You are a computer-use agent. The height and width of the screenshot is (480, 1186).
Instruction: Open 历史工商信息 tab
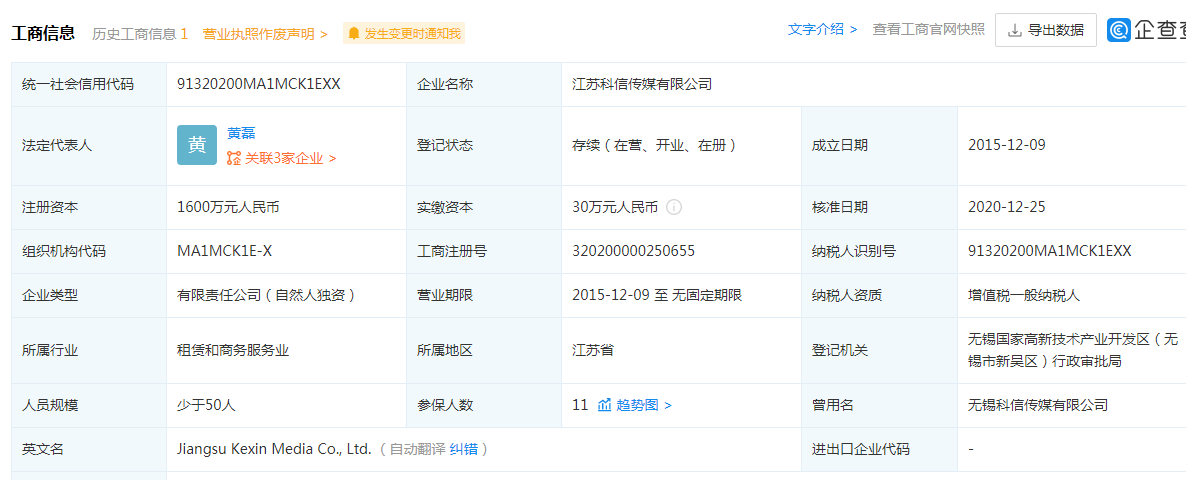(x=140, y=33)
